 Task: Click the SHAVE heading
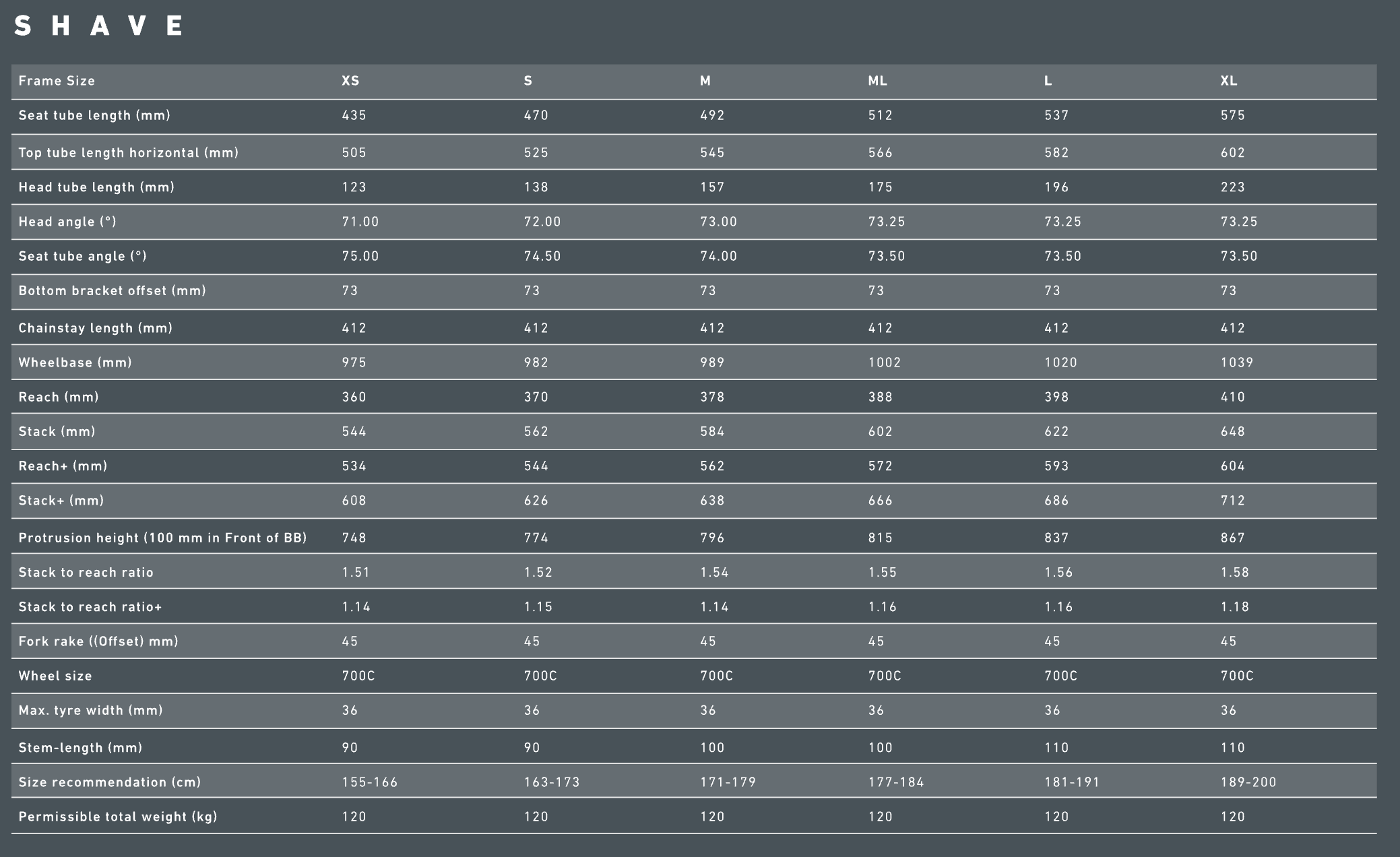(x=99, y=26)
